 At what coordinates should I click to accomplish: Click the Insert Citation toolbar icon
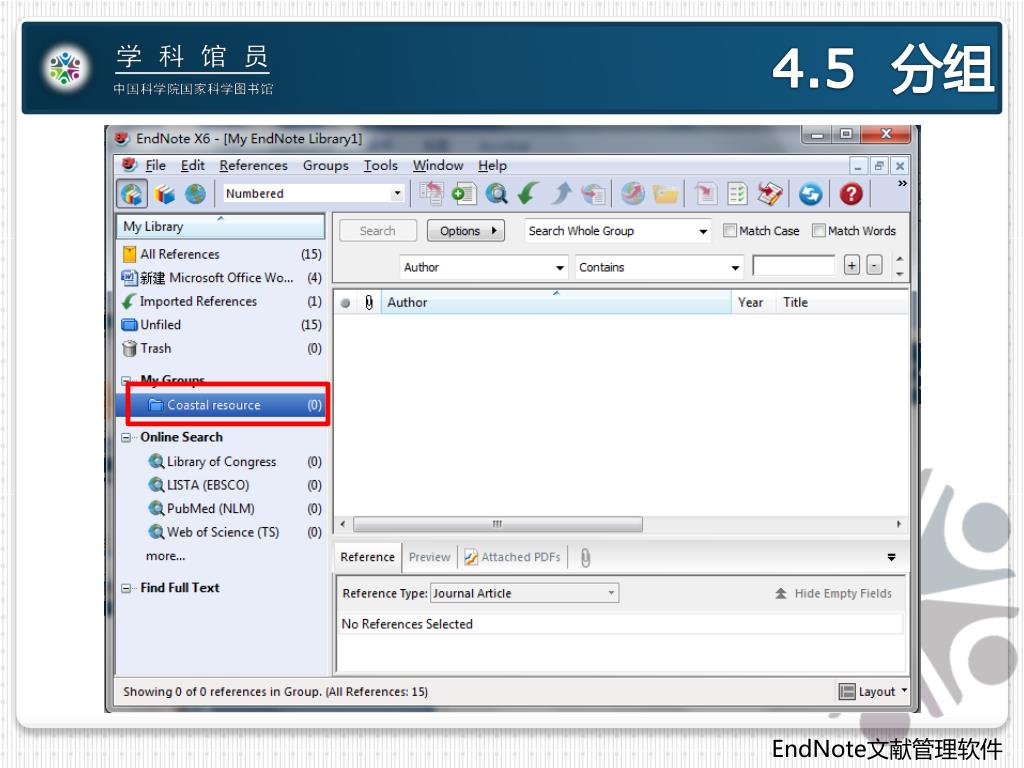click(x=706, y=194)
